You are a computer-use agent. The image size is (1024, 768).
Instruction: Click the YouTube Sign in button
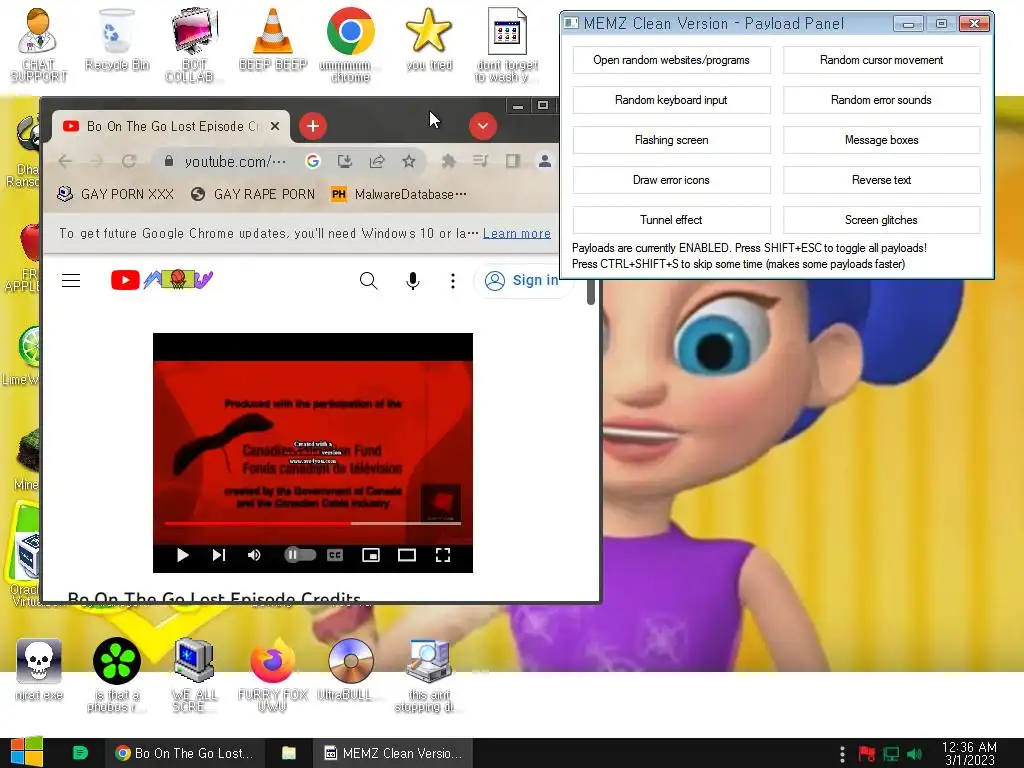[x=522, y=280]
